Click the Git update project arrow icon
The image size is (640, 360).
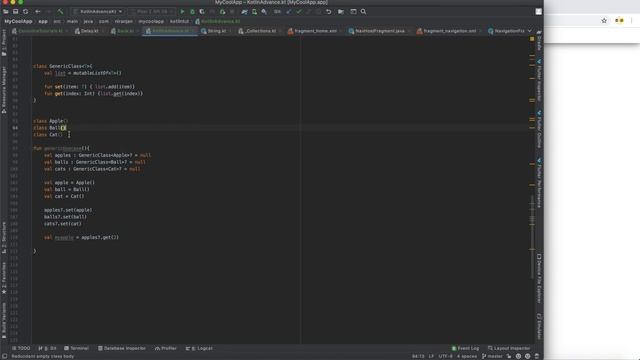289,12
